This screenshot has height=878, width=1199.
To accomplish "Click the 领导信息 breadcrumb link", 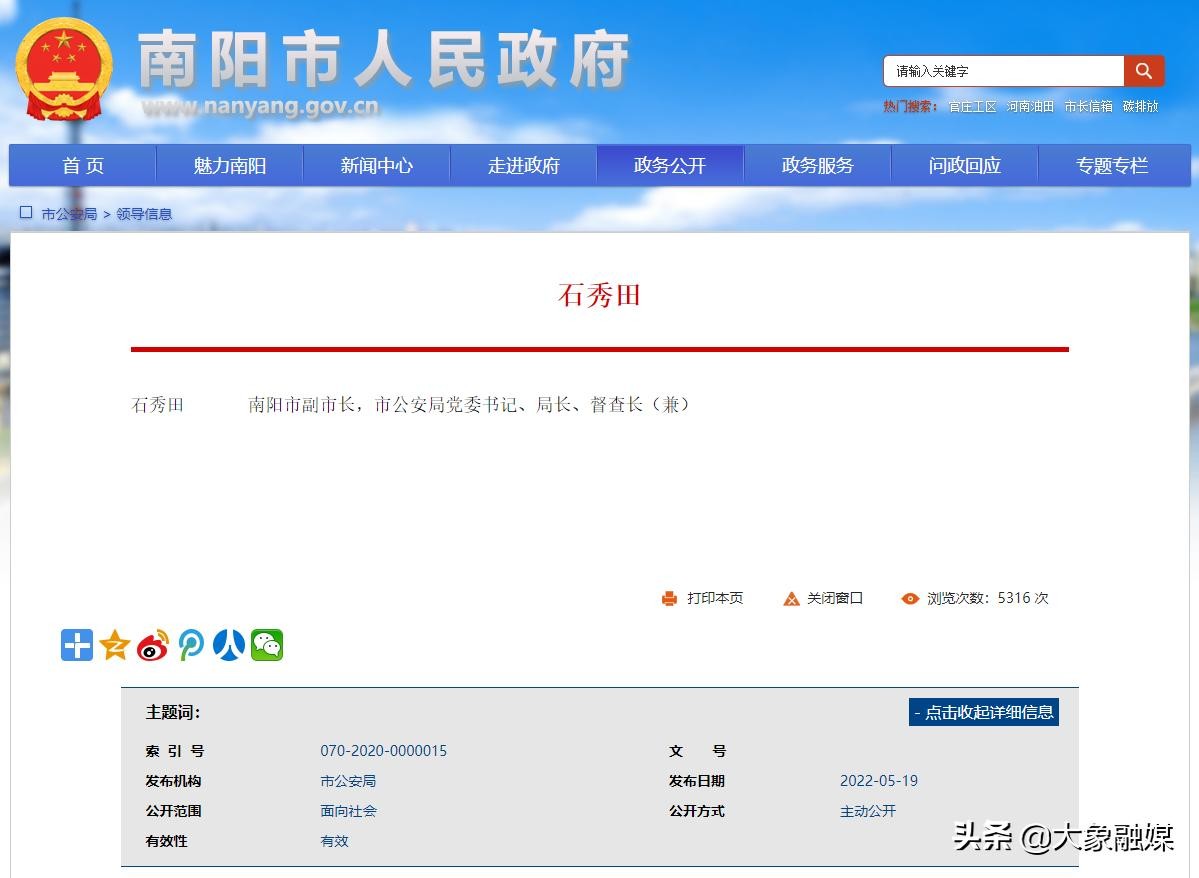I will point(144,214).
